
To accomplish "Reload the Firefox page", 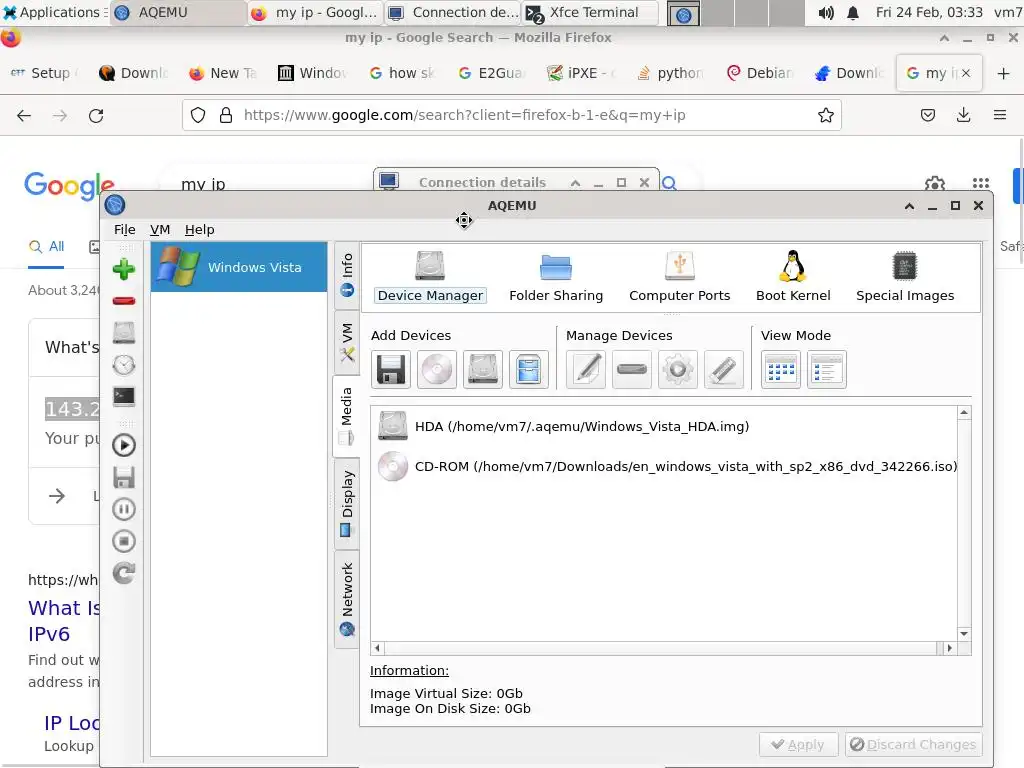I will pyautogui.click(x=96, y=116).
